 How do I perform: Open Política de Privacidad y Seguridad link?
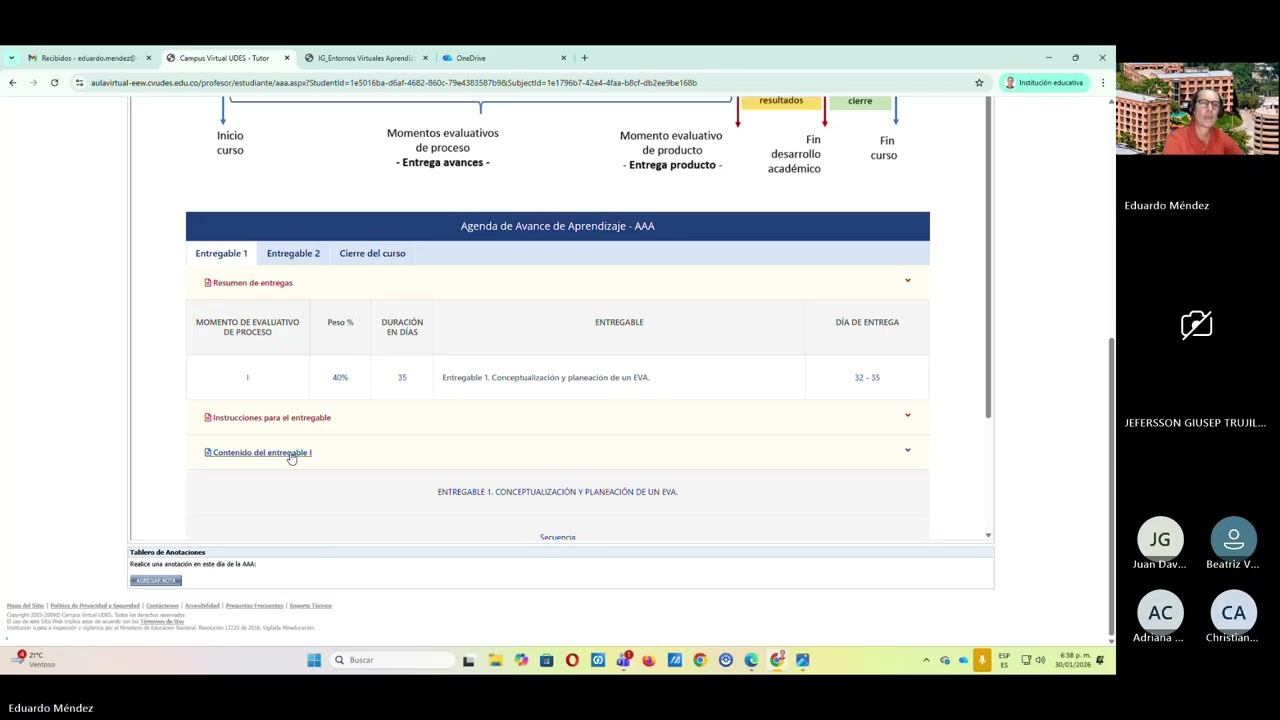point(95,606)
